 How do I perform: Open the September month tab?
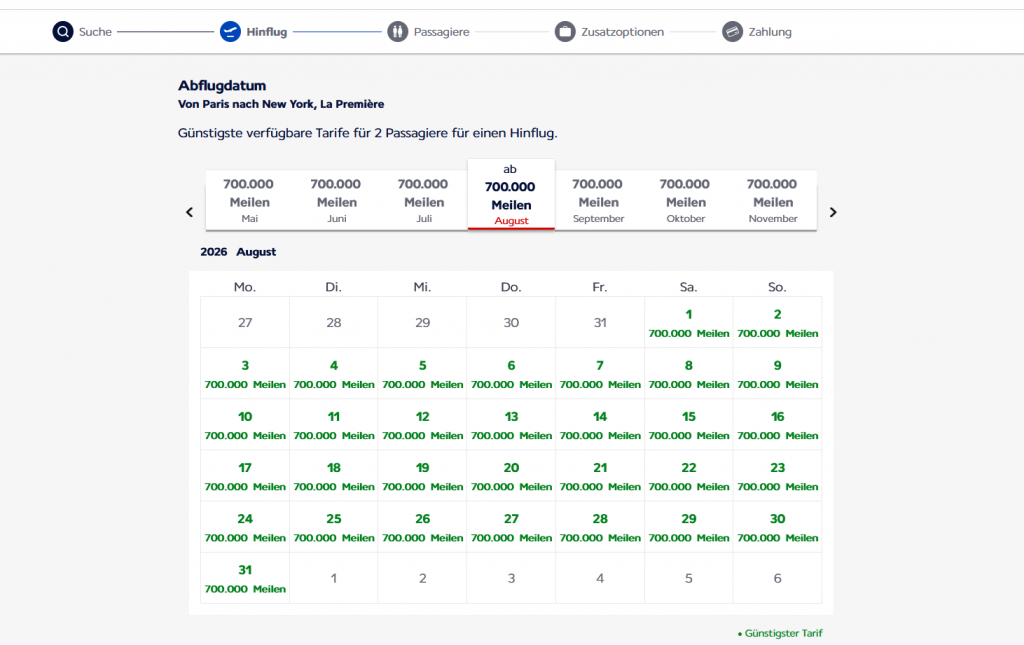coord(598,200)
